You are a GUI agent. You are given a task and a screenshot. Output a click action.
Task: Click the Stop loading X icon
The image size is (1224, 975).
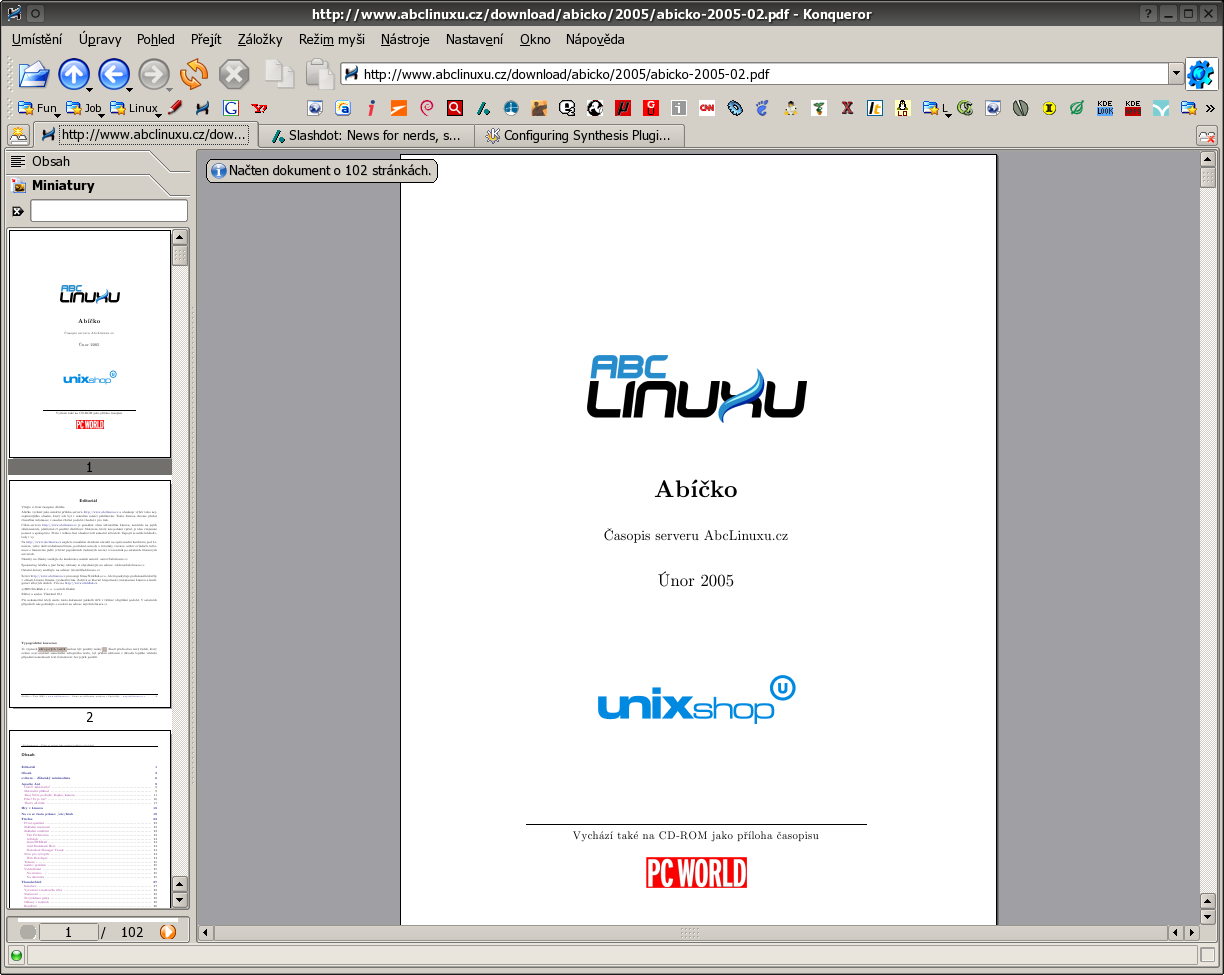coord(234,74)
